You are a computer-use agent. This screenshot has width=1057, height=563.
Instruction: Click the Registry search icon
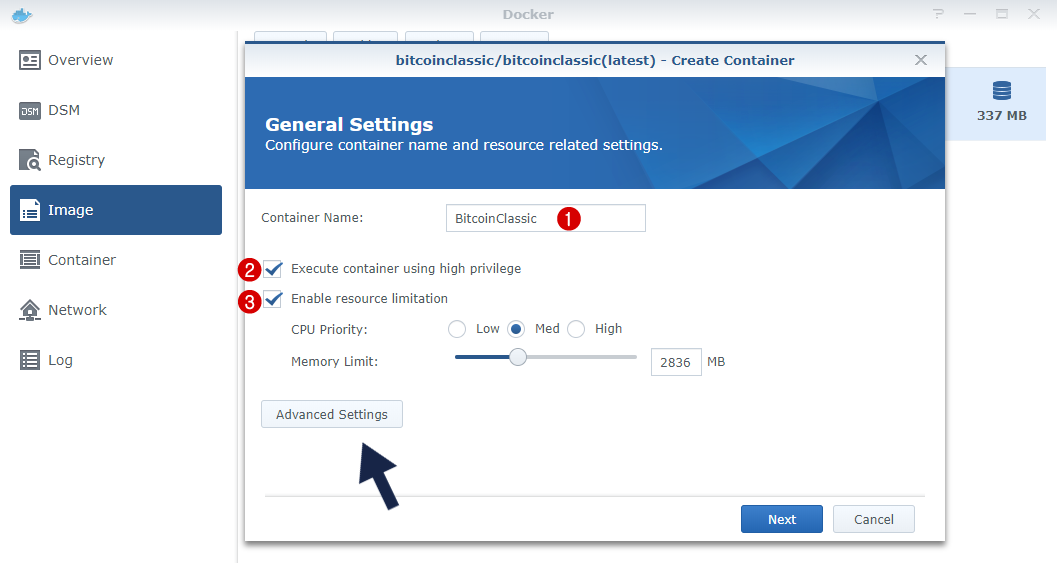click(30, 160)
